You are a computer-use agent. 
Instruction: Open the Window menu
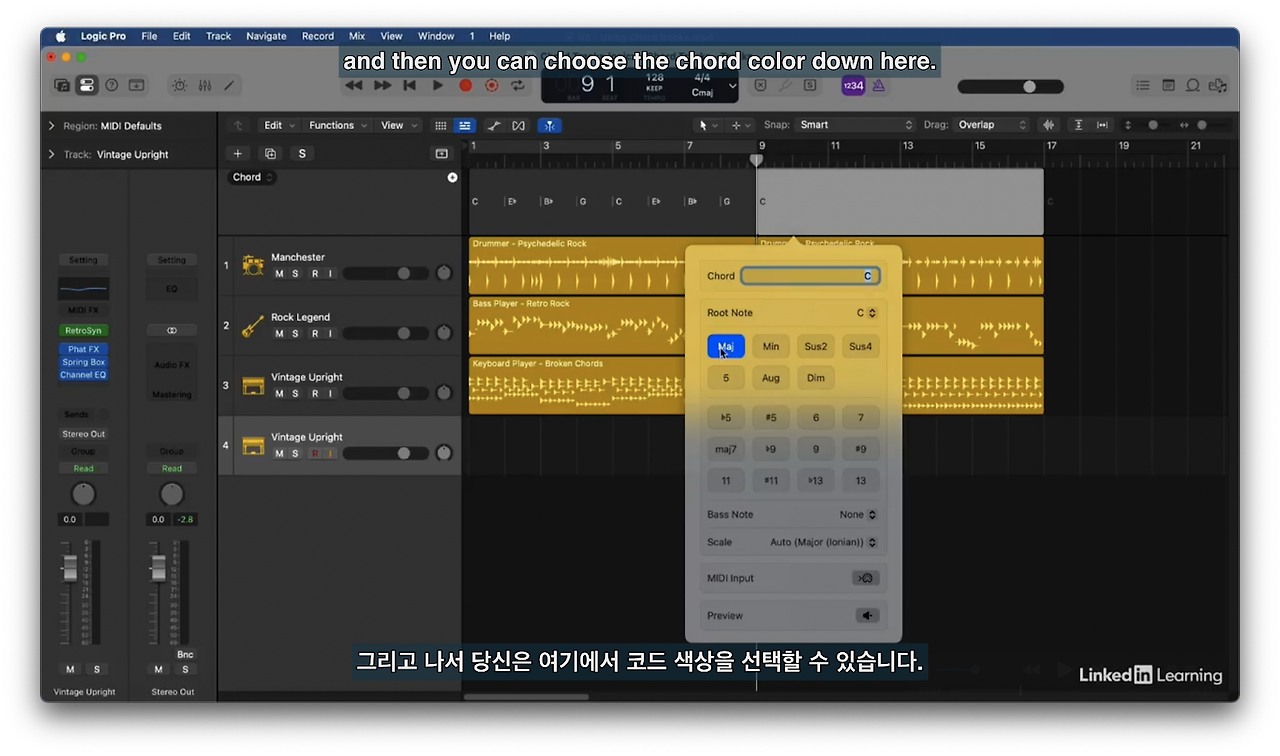coord(436,36)
